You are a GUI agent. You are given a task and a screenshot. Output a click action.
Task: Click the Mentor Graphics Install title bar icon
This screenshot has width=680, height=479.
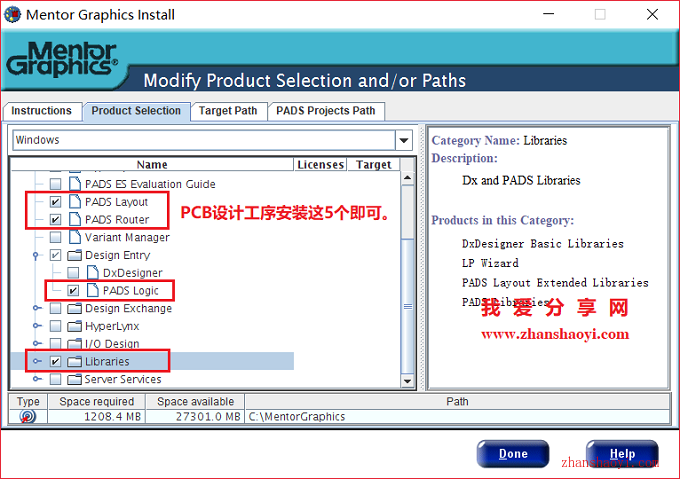[12, 14]
